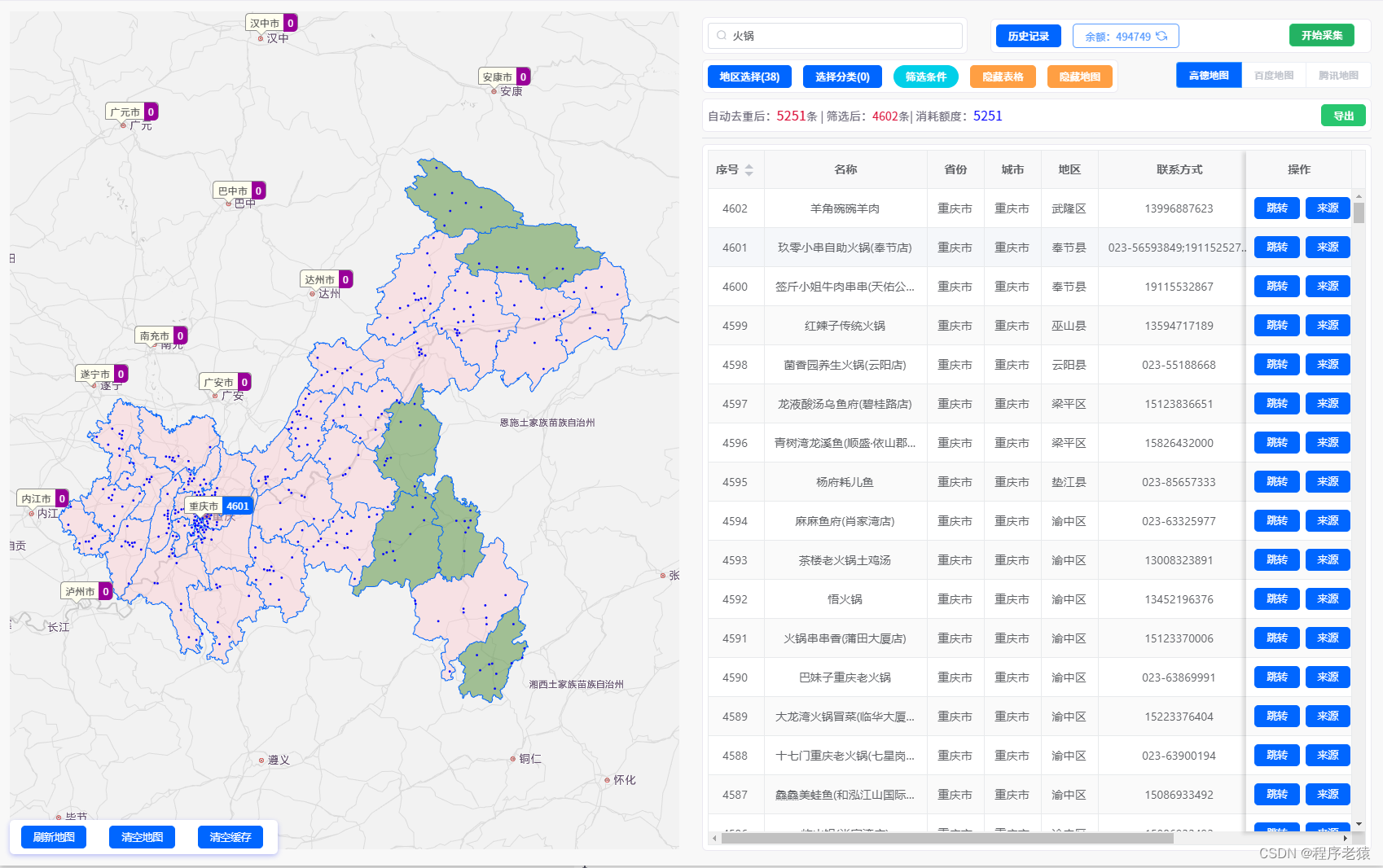The width and height of the screenshot is (1383, 868).
Task: Click the 汉中市 map marker
Action: pyautogui.click(x=272, y=23)
